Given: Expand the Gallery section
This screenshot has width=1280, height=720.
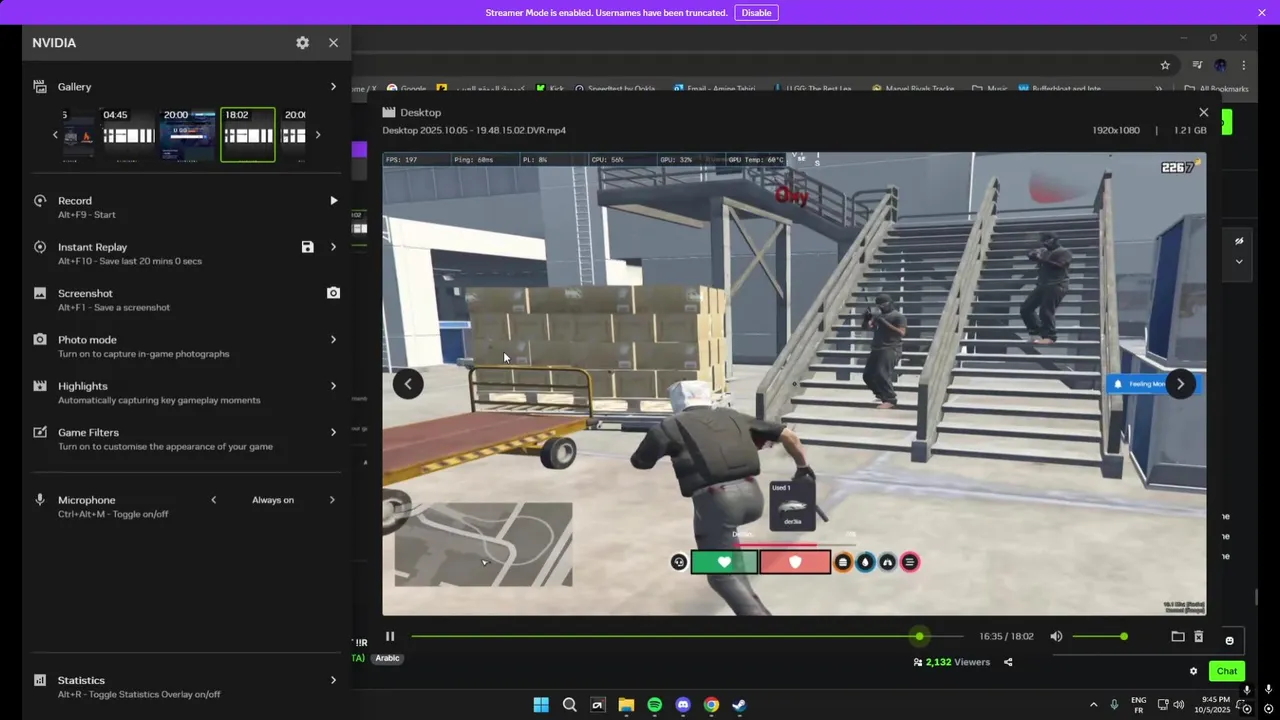Looking at the screenshot, I should click(333, 87).
